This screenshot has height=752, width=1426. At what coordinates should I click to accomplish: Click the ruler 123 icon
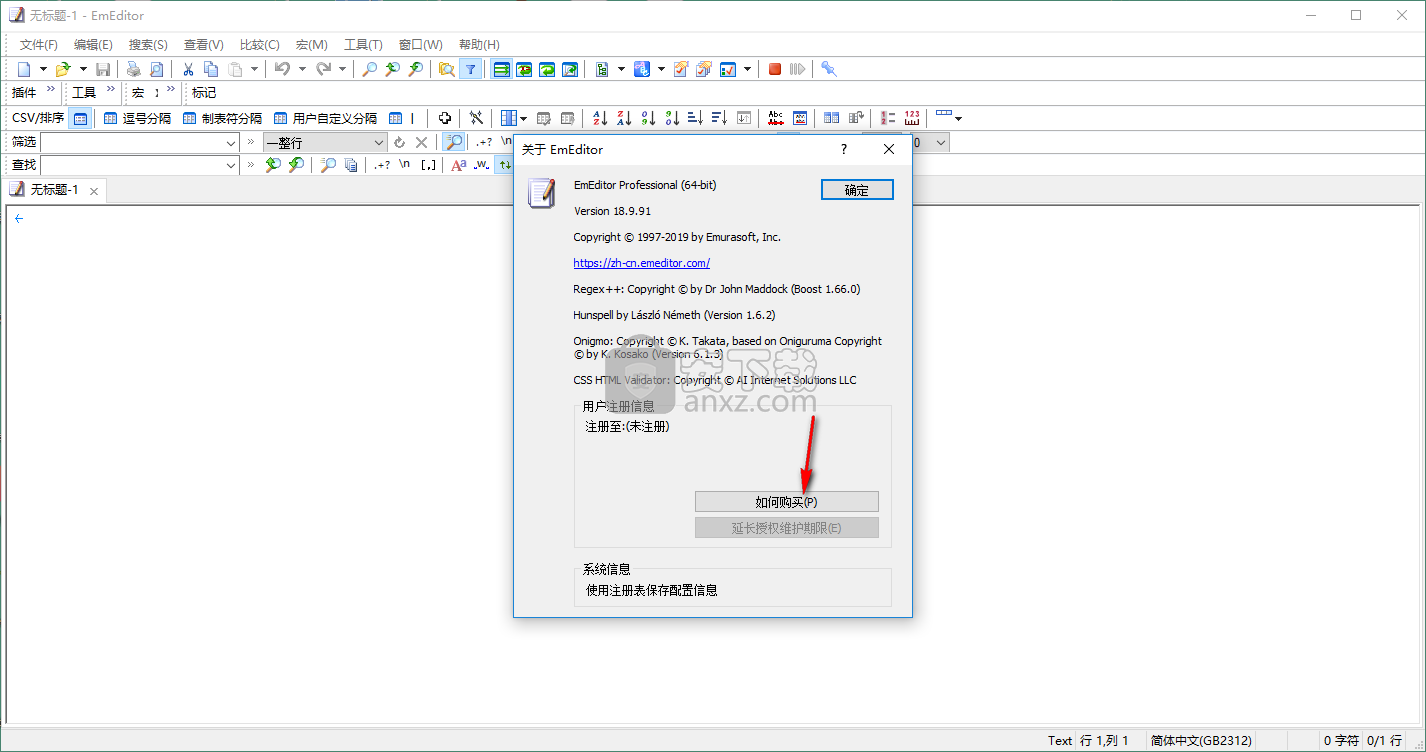click(912, 118)
